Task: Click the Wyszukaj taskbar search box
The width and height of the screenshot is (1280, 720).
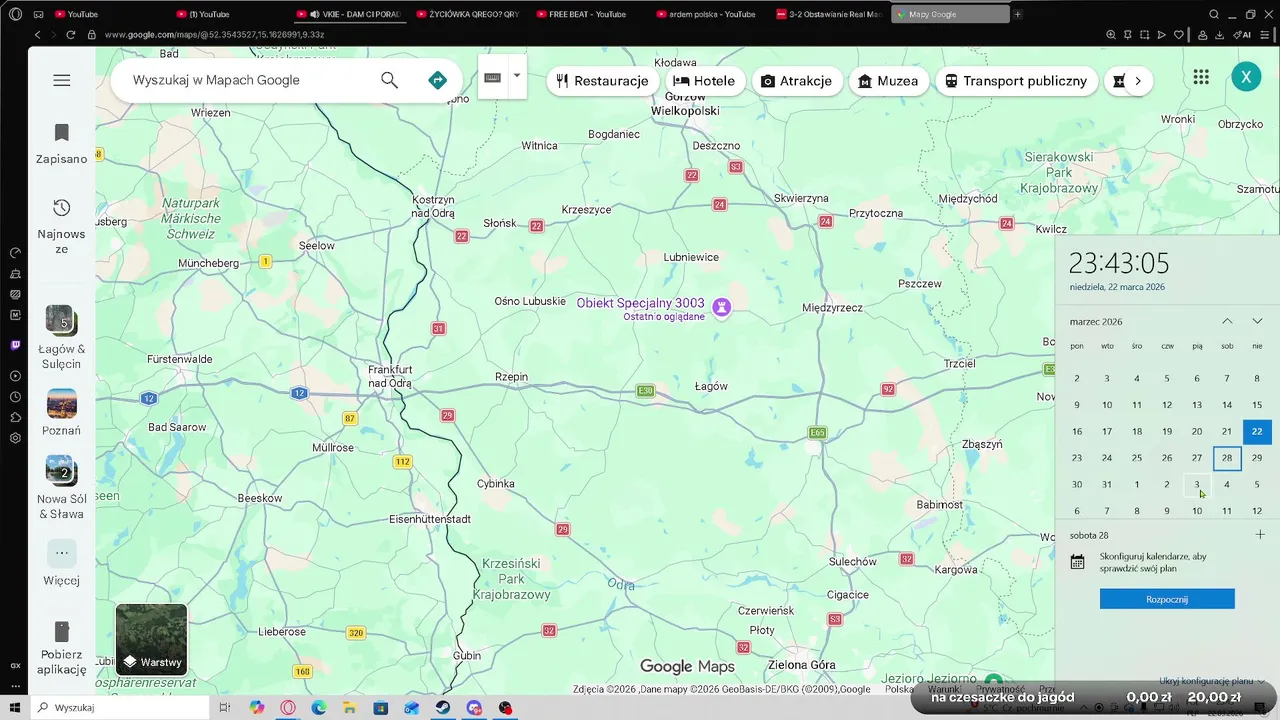Action: pos(118,708)
